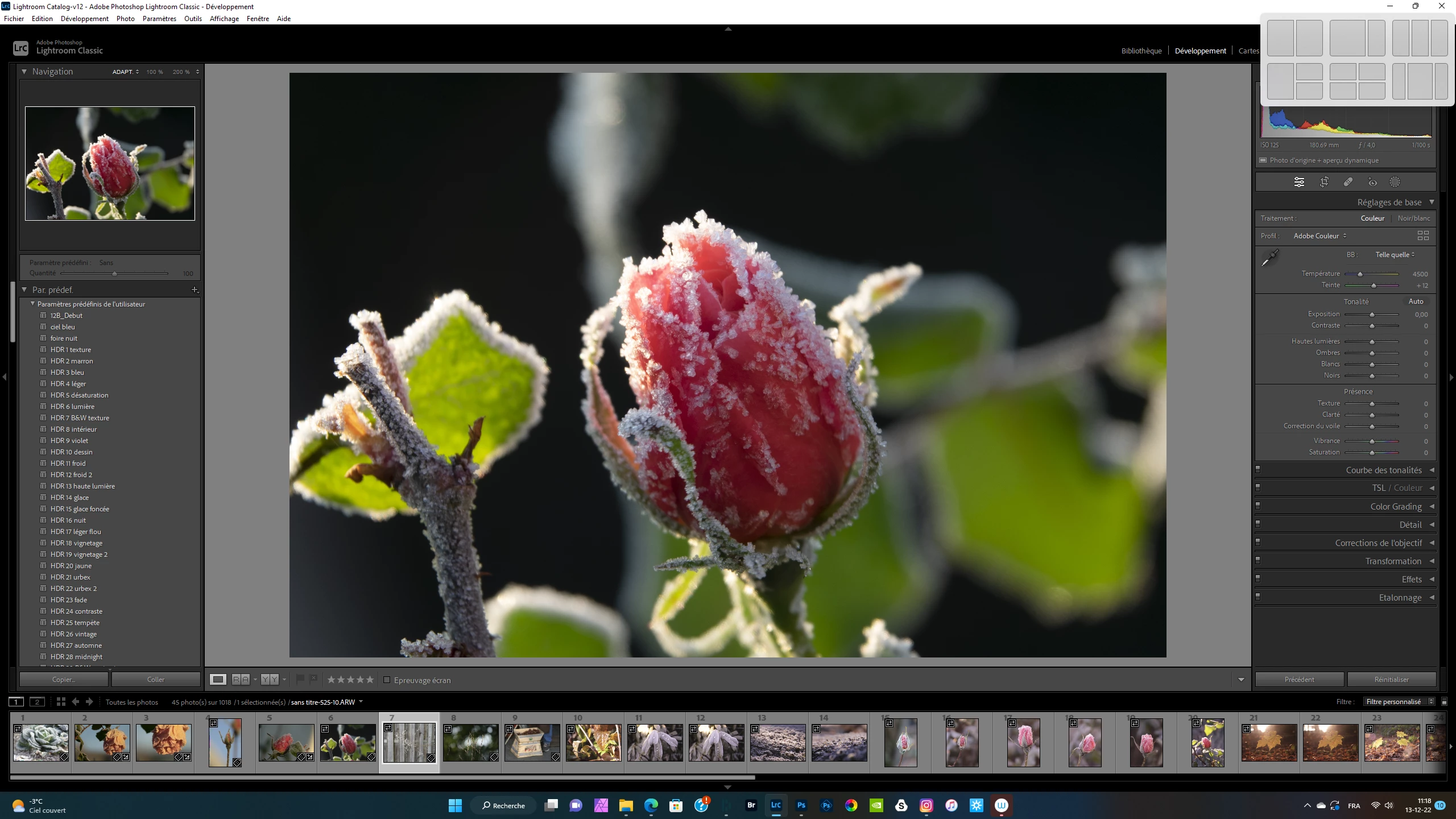1456x819 pixels.
Task: Enable the Epreuvage écran checkbox
Action: (x=387, y=680)
